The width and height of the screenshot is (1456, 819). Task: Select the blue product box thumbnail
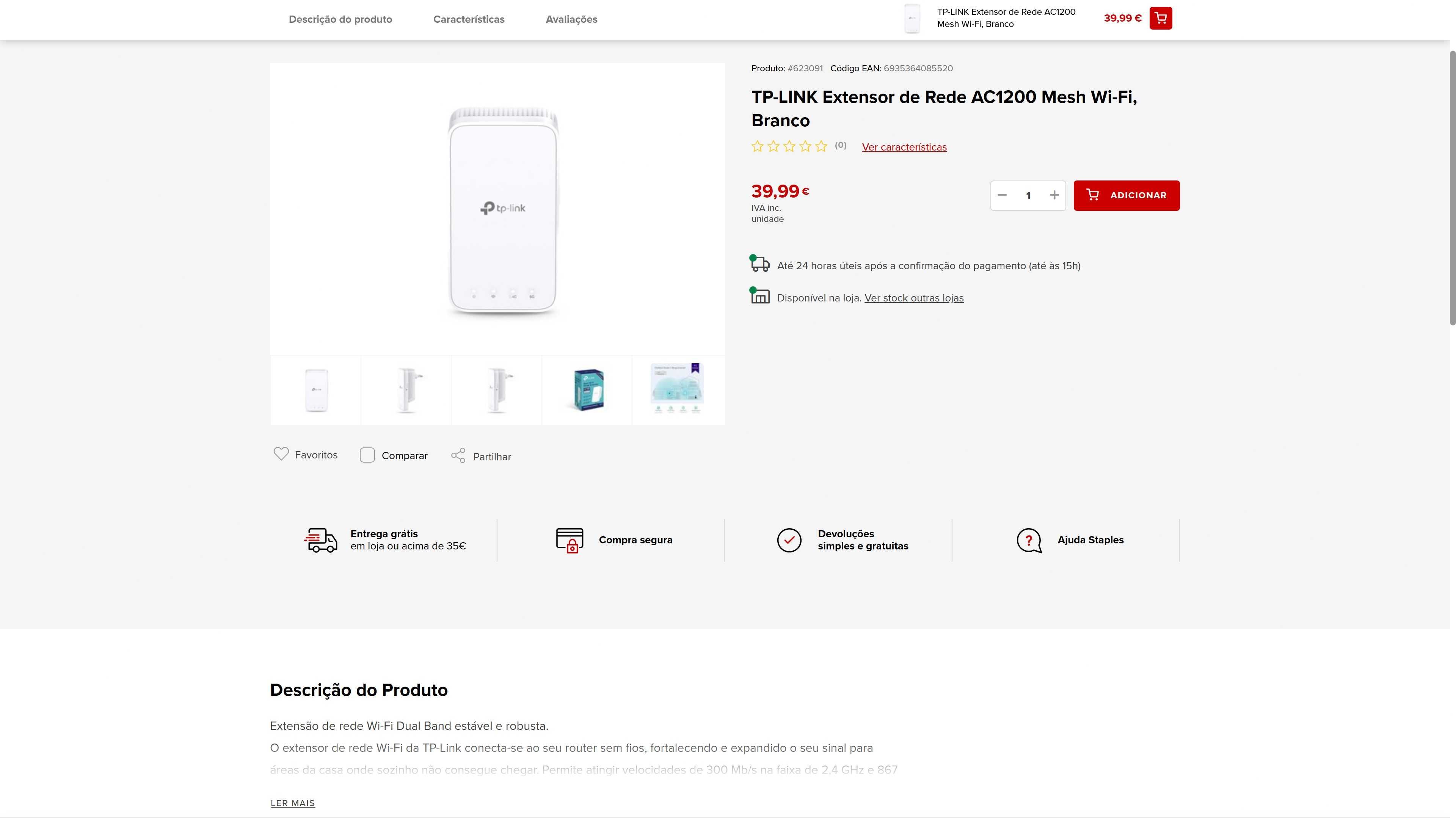(x=587, y=390)
